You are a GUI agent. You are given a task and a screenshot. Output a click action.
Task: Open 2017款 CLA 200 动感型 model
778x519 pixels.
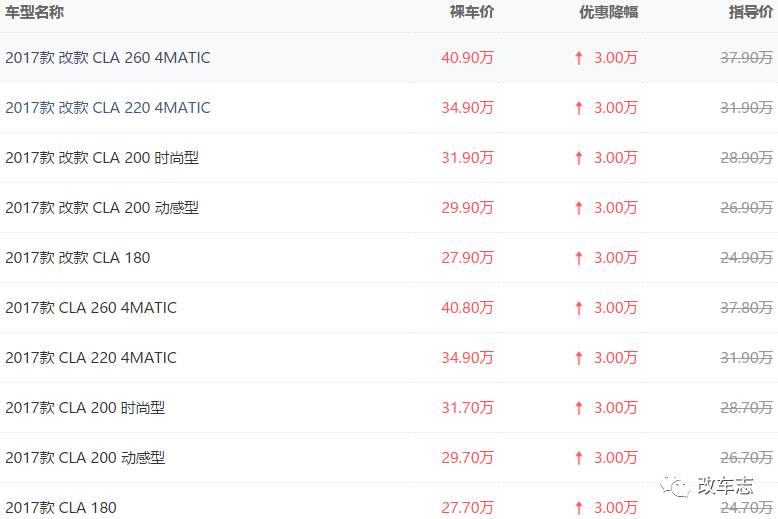[x=85, y=458]
